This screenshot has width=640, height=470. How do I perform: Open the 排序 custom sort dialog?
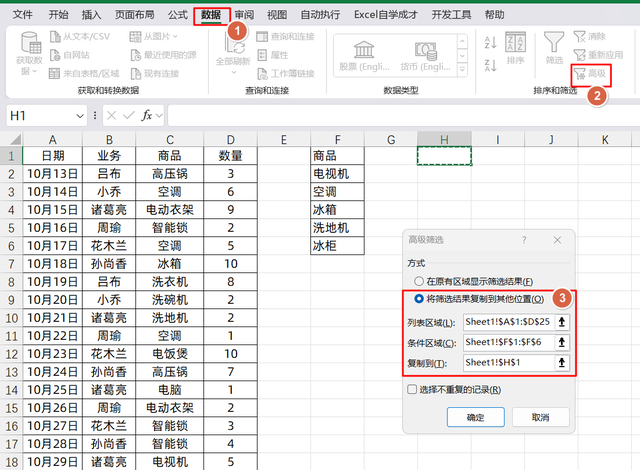coord(515,48)
